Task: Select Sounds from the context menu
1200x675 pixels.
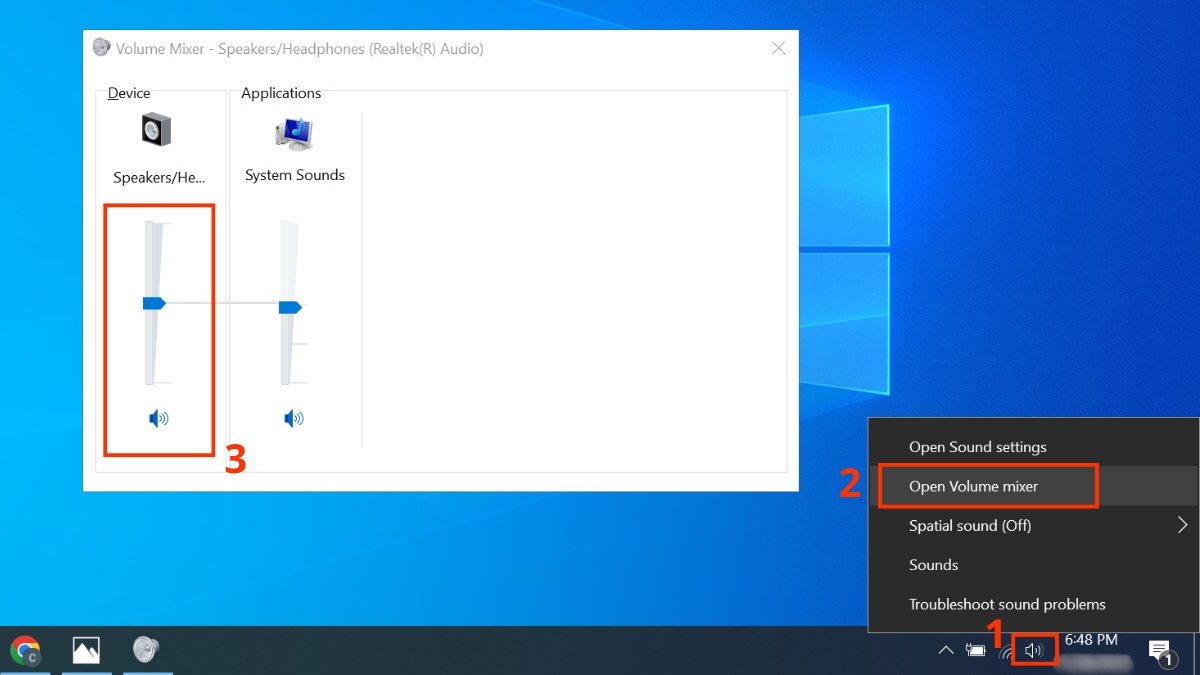Action: coord(933,564)
